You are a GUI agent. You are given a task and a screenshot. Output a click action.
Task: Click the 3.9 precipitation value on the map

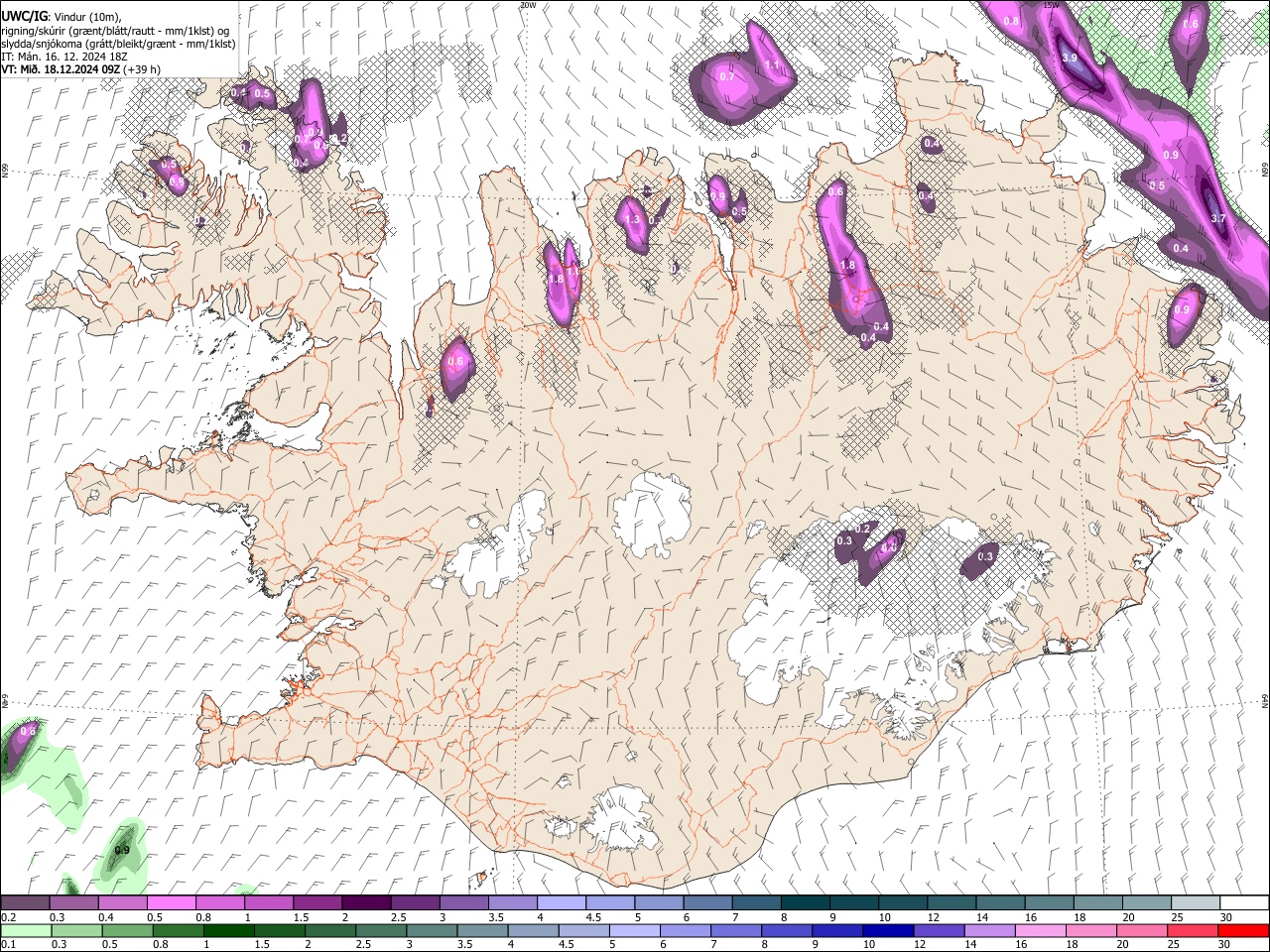(1070, 59)
